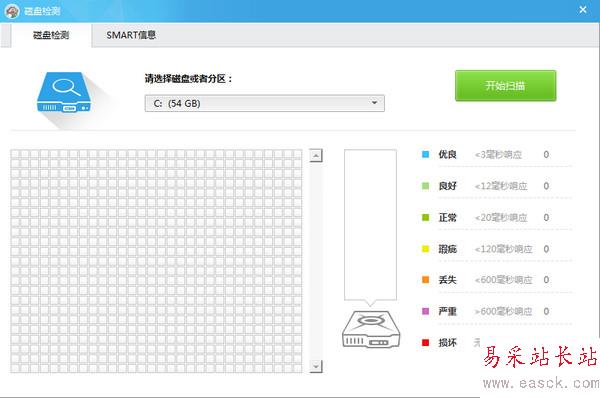Click the 严重 legend label
The height and width of the screenshot is (398, 600).
[x=447, y=311]
